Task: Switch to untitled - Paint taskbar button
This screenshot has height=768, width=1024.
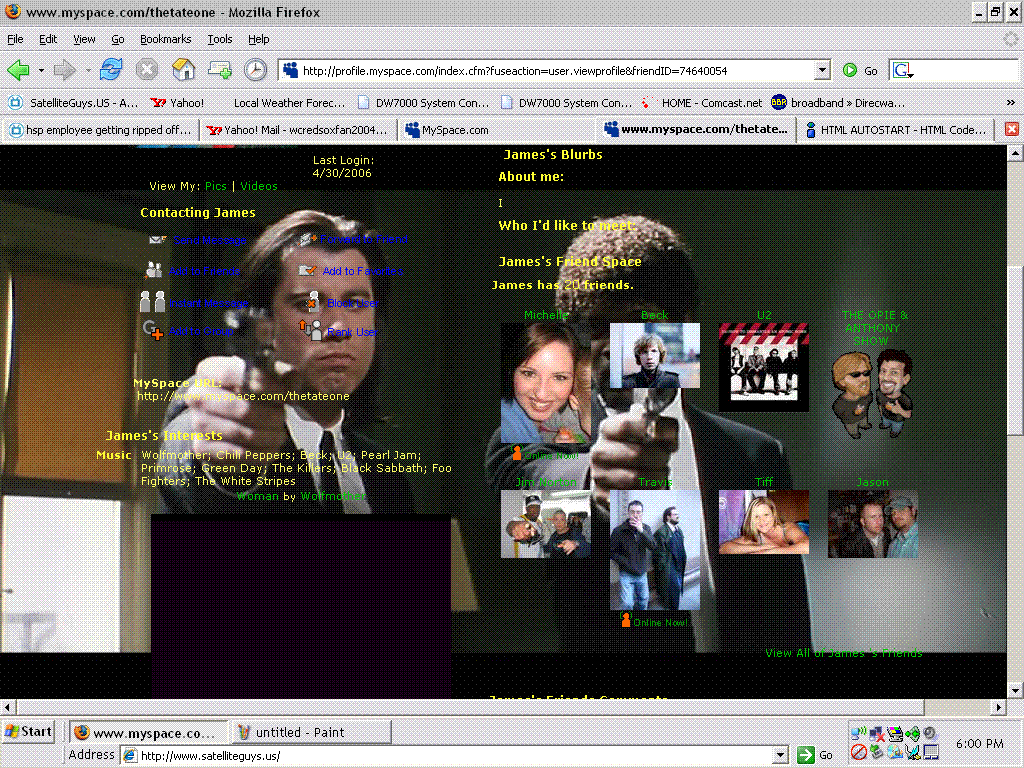Action: coord(311,732)
